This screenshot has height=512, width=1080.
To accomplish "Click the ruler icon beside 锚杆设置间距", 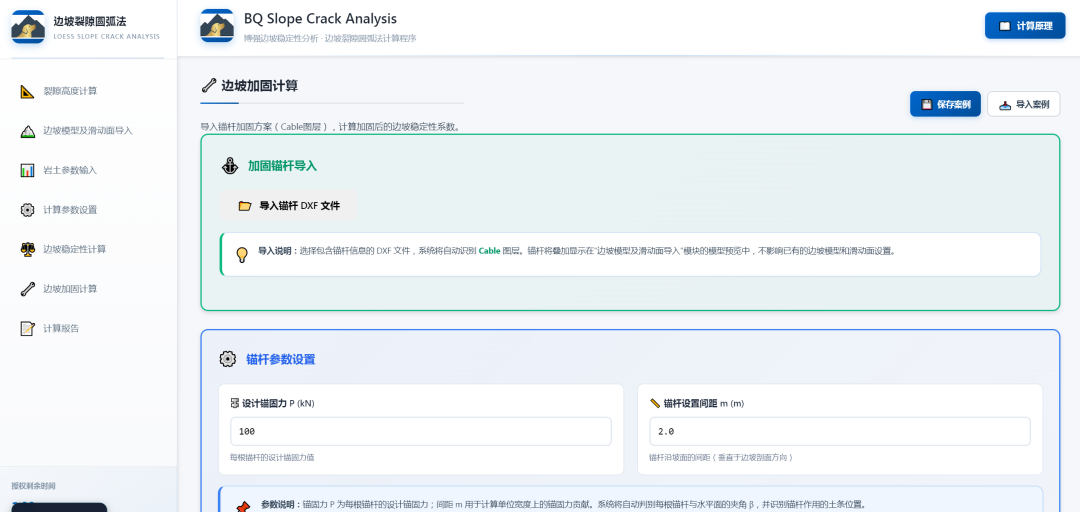I will click(x=655, y=403).
